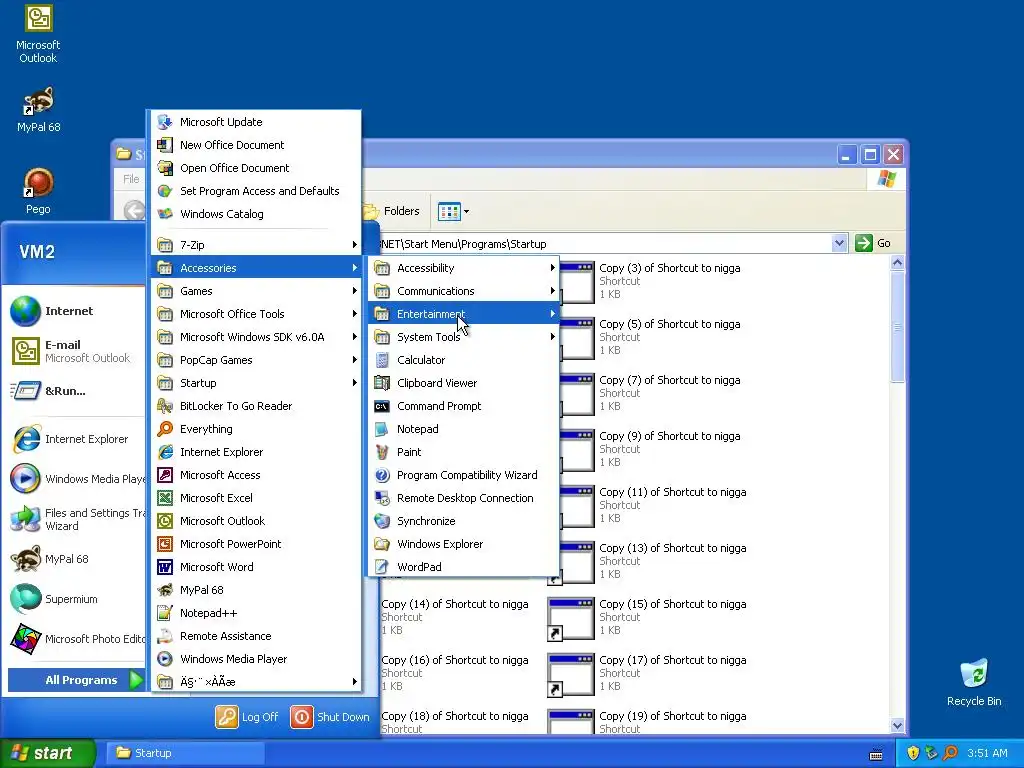Open MyPal 68 desktop shortcut
Image resolution: width=1024 pixels, height=768 pixels.
tap(38, 109)
